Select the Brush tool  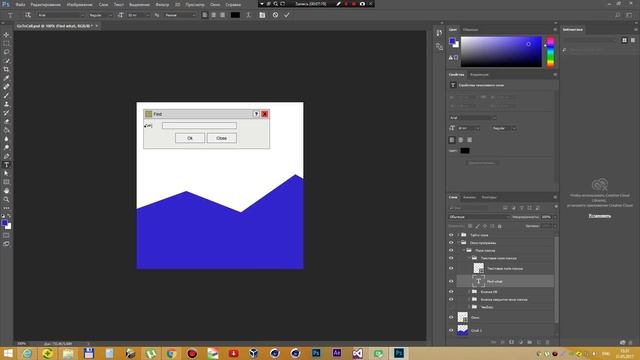coord(6,96)
